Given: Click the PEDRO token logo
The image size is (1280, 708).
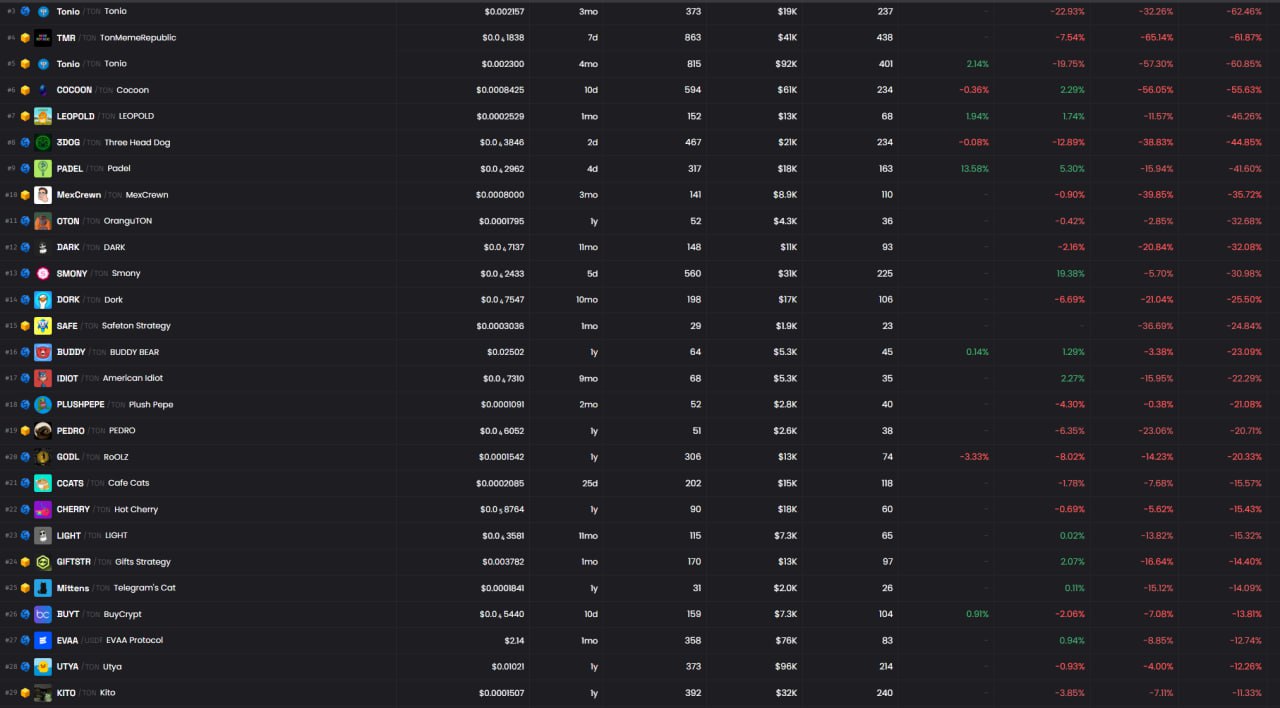Looking at the screenshot, I should tap(43, 431).
